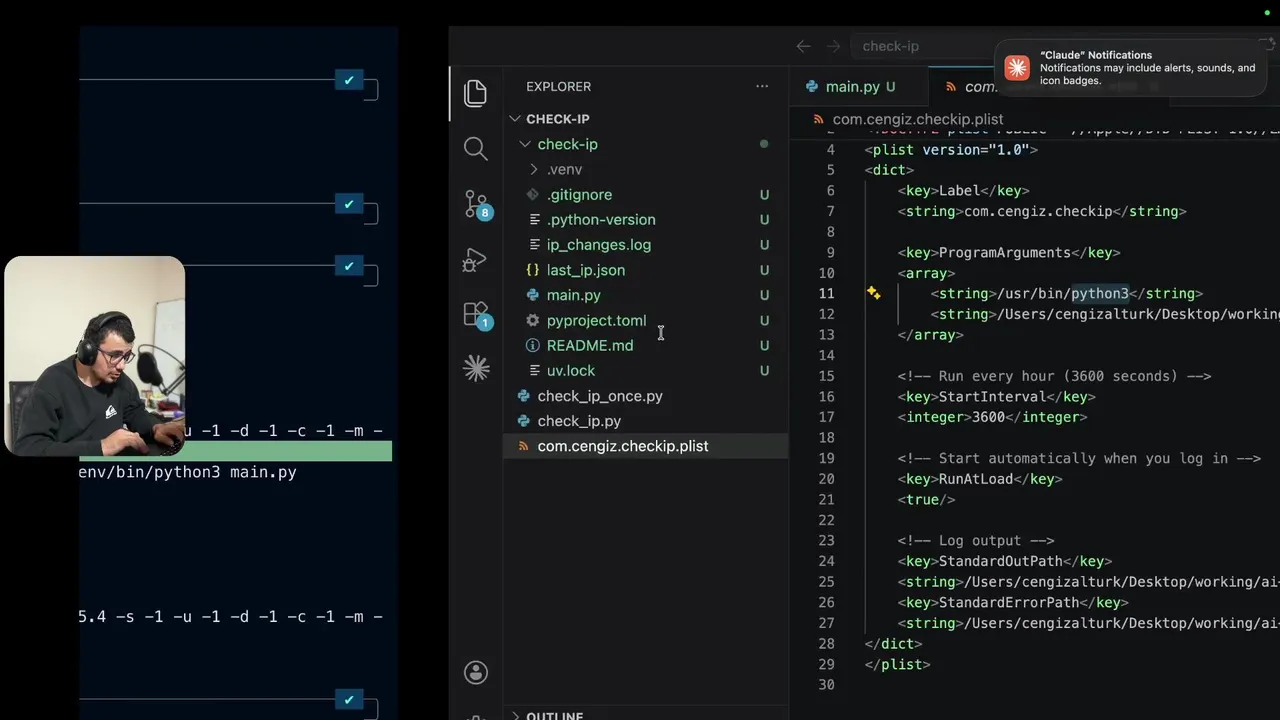Open last_ip.json file

[586, 270]
